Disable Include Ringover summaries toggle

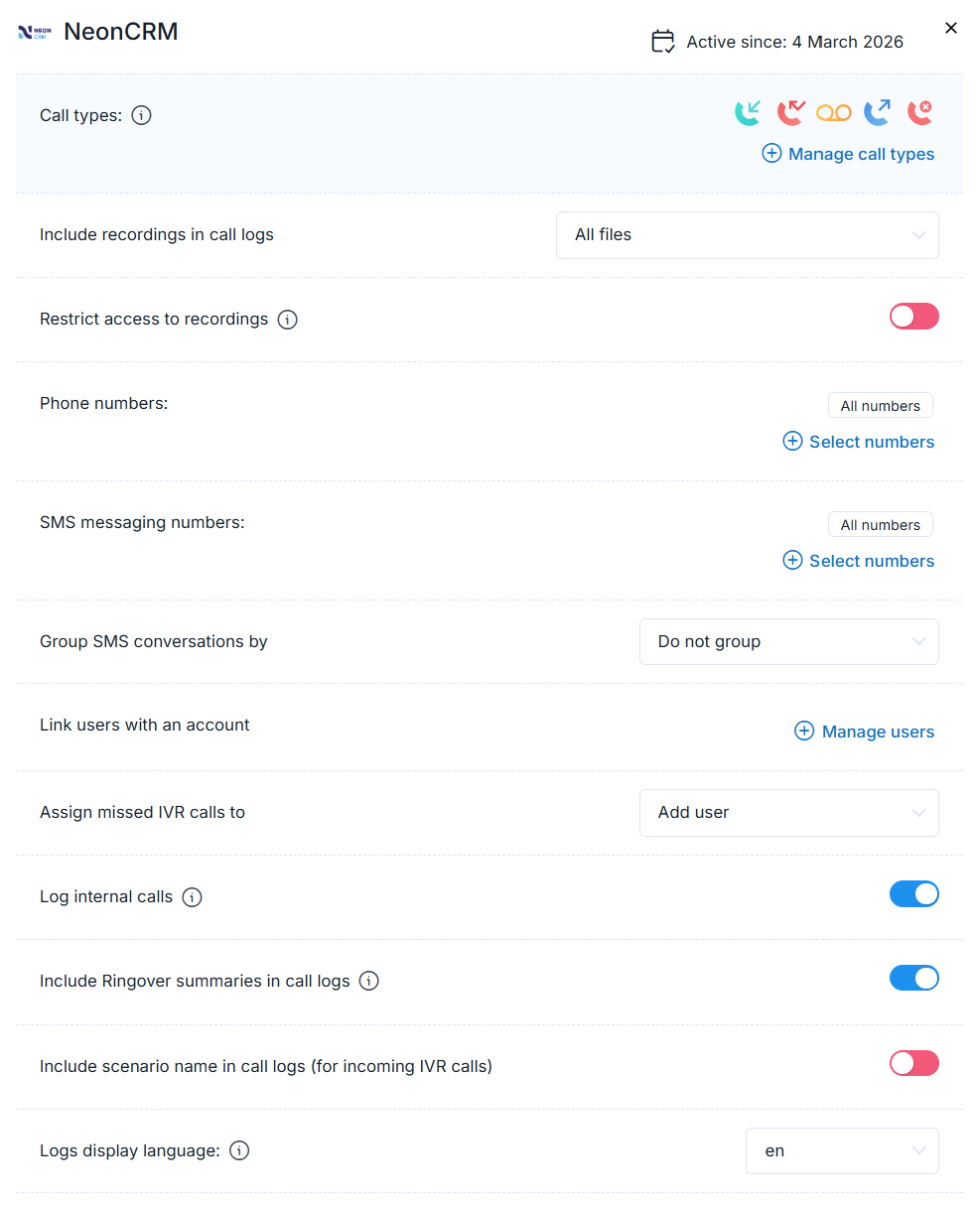[x=913, y=979]
